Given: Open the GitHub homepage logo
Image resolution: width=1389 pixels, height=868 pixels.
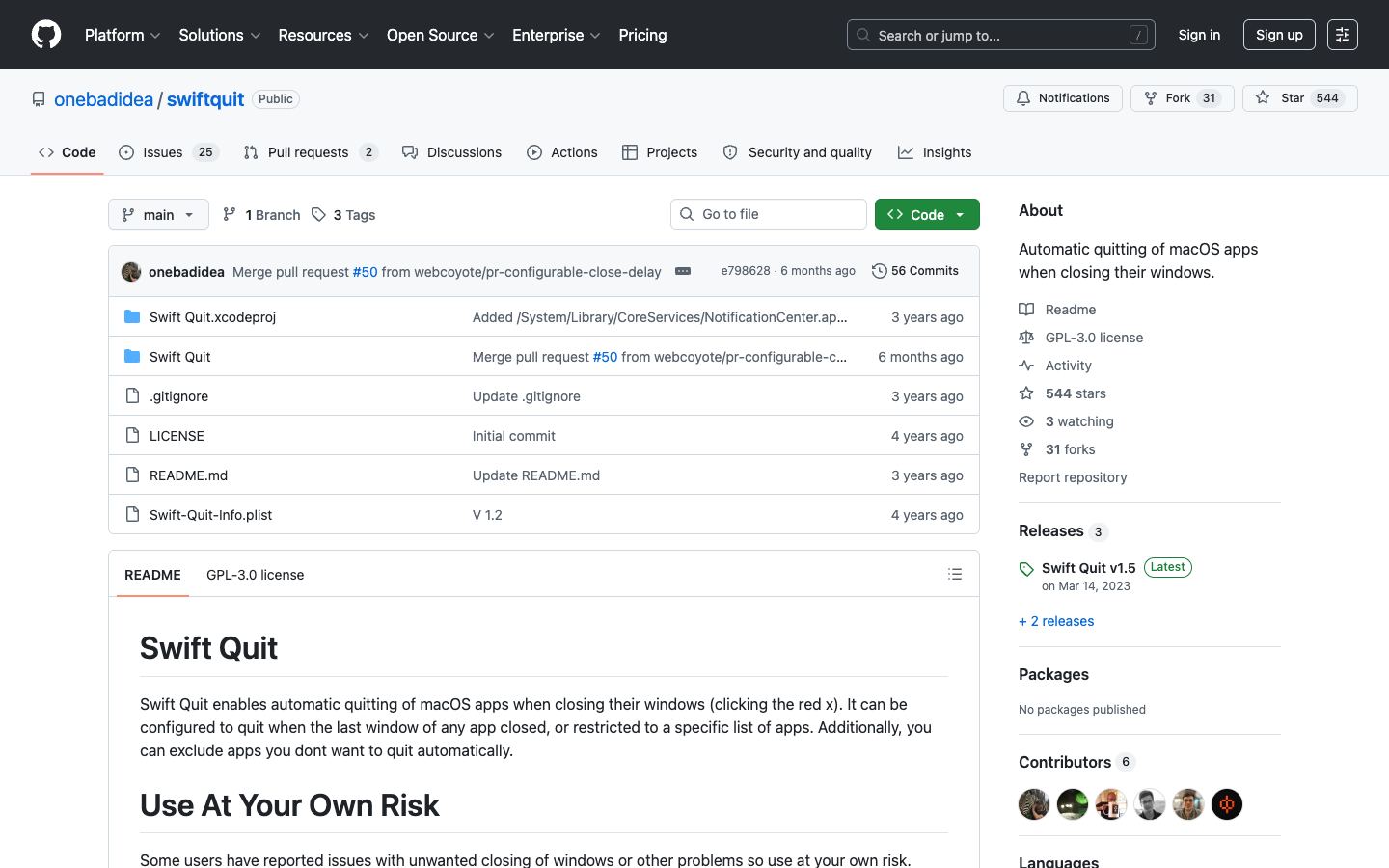Looking at the screenshot, I should click(x=46, y=35).
